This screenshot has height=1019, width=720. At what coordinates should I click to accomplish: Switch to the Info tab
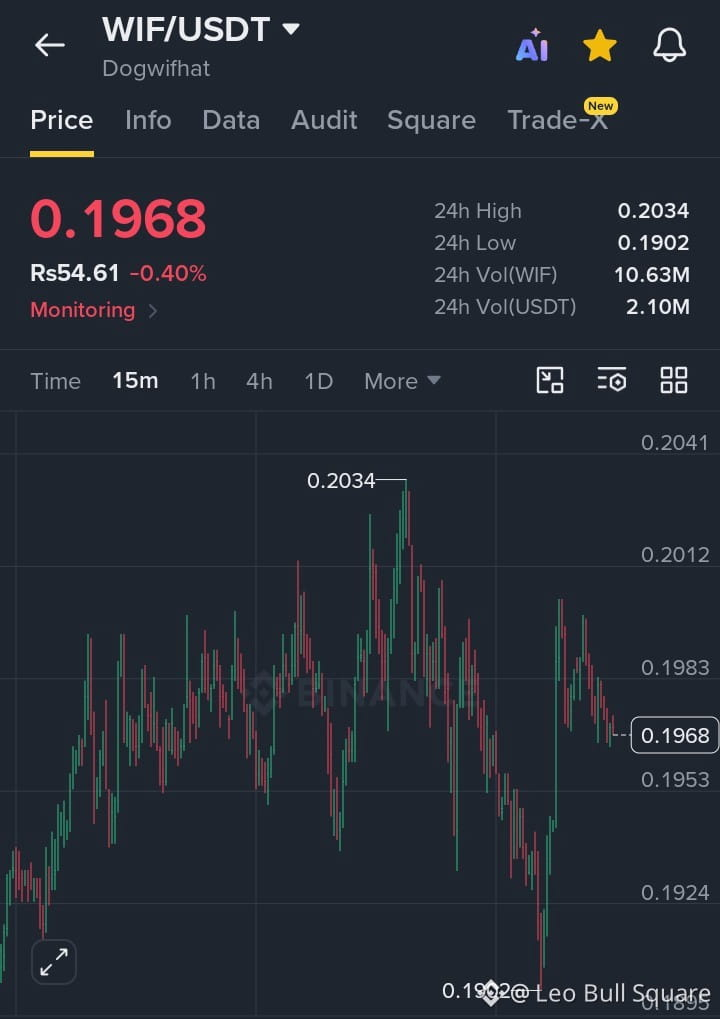click(x=148, y=120)
